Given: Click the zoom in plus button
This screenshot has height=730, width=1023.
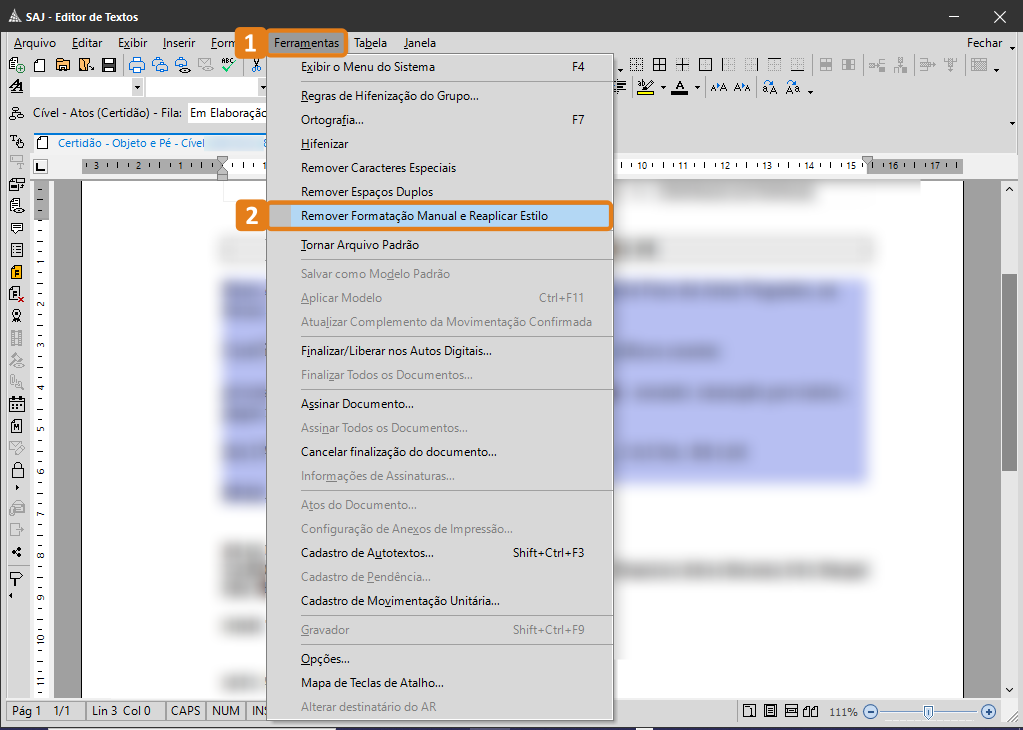Looking at the screenshot, I should (x=988, y=712).
